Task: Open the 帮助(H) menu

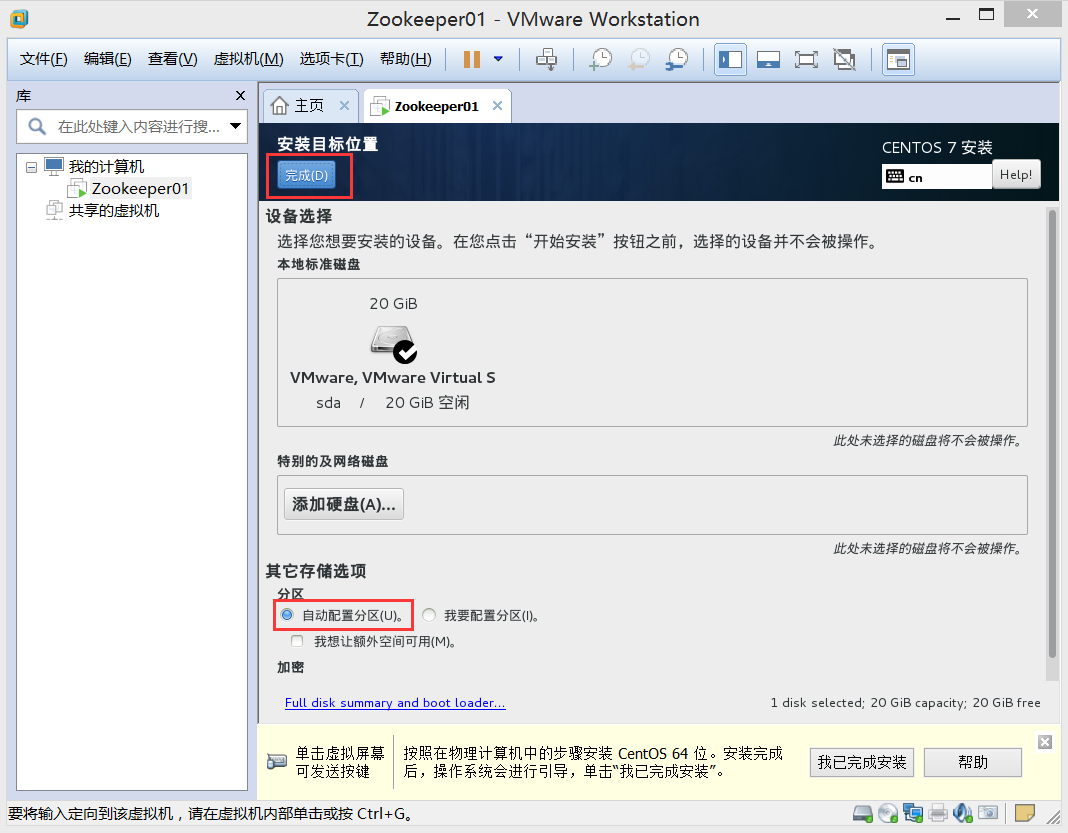Action: pos(405,59)
